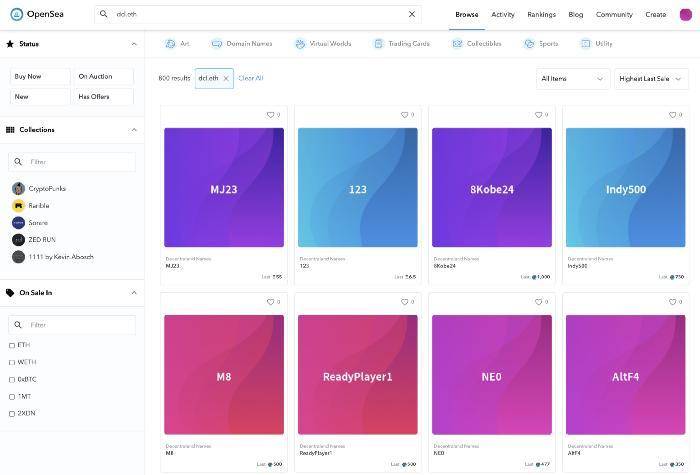Click the Clear All link
The height and width of the screenshot is (475, 700).
click(251, 78)
